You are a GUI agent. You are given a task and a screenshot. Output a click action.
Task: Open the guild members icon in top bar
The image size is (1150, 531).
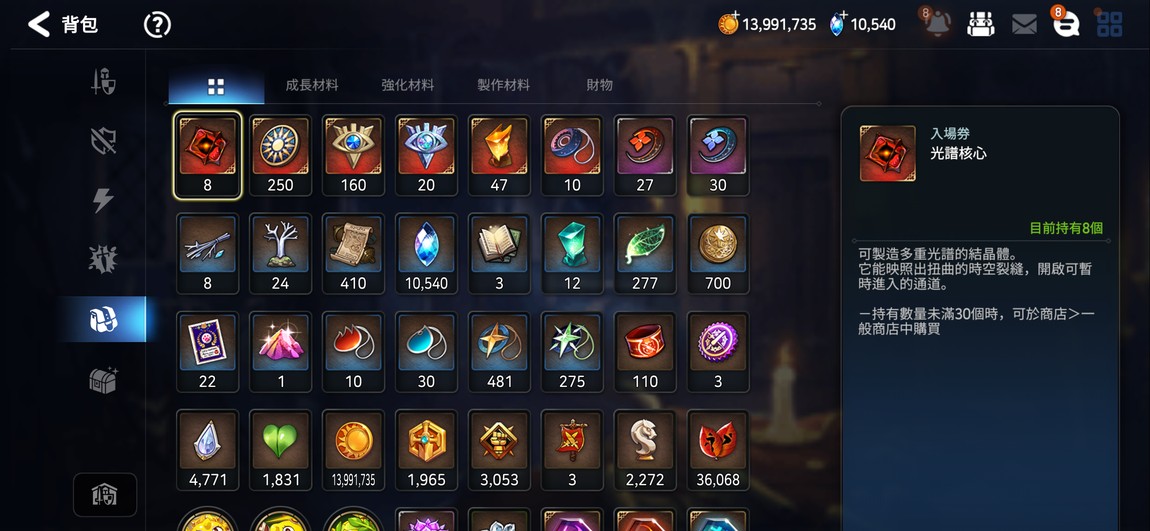click(x=980, y=24)
